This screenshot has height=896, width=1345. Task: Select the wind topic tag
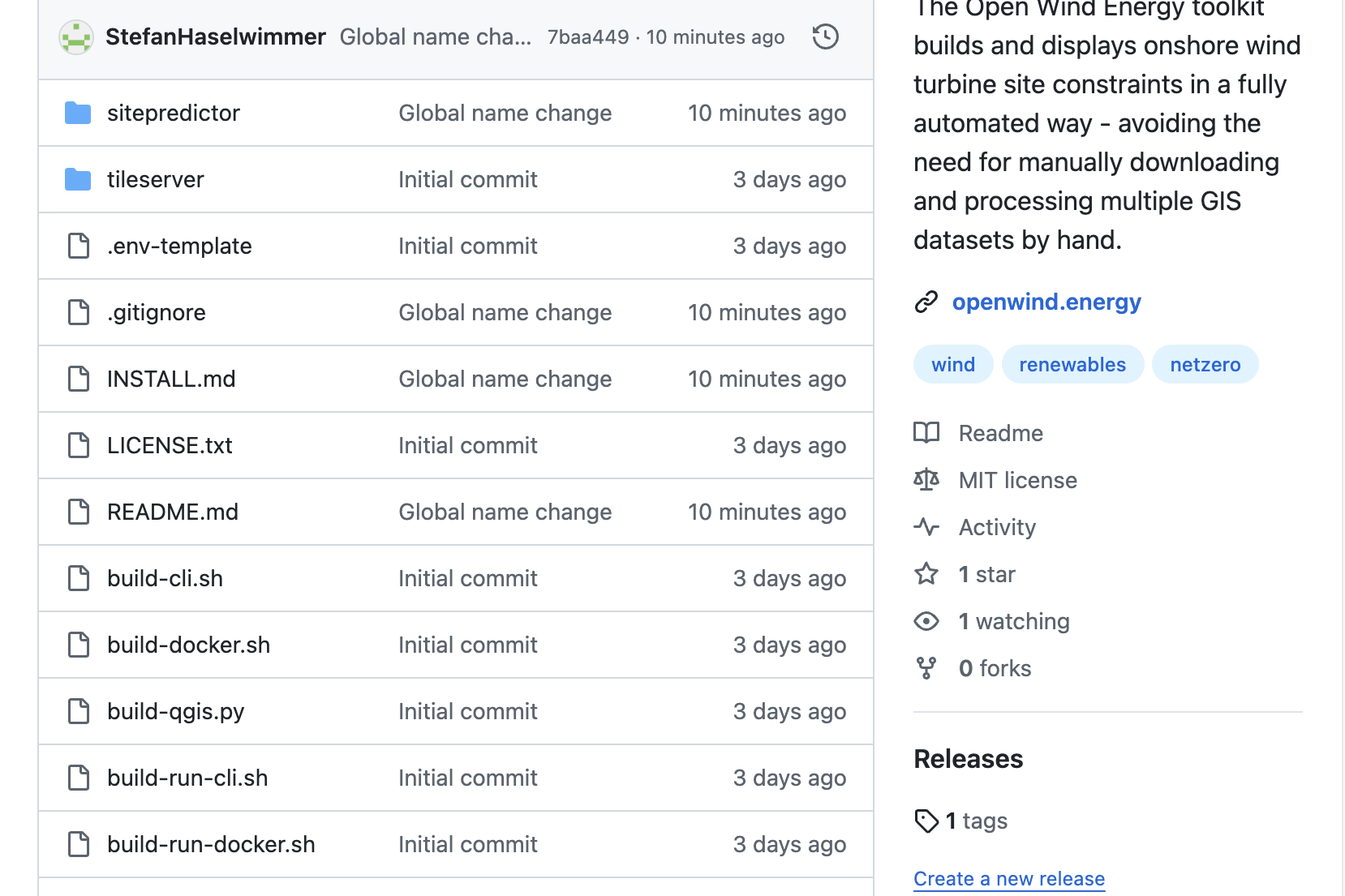[952, 365]
